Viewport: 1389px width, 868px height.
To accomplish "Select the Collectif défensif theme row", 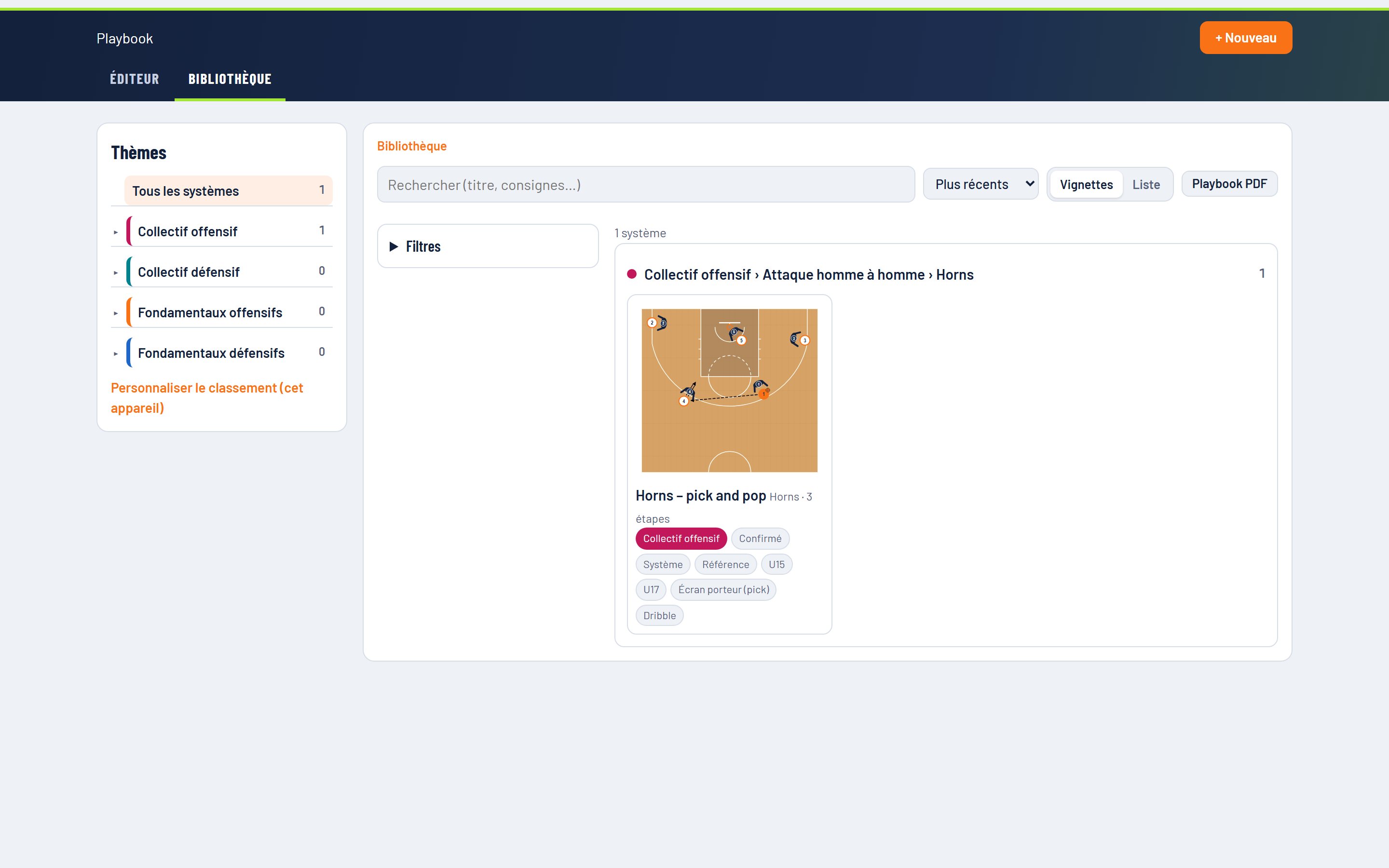I will 229,271.
